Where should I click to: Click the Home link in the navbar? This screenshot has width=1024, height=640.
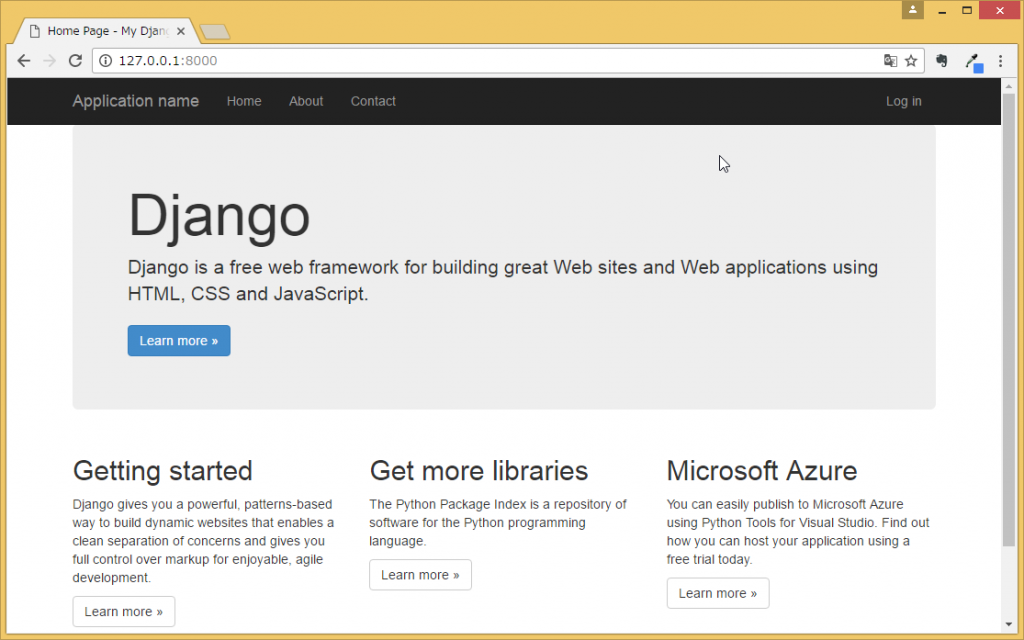pos(244,101)
